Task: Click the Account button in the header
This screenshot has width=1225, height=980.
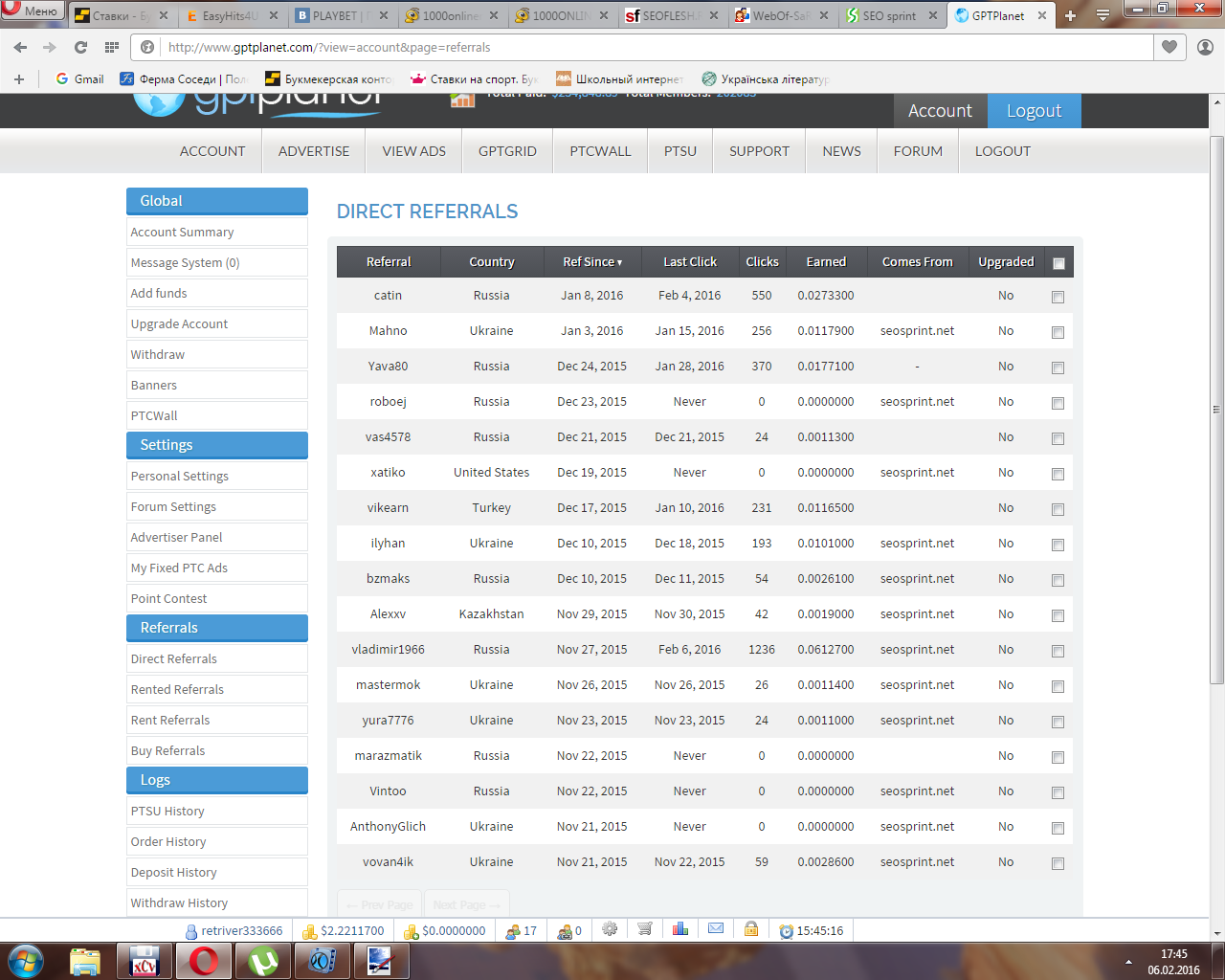Action: pyautogui.click(x=940, y=111)
